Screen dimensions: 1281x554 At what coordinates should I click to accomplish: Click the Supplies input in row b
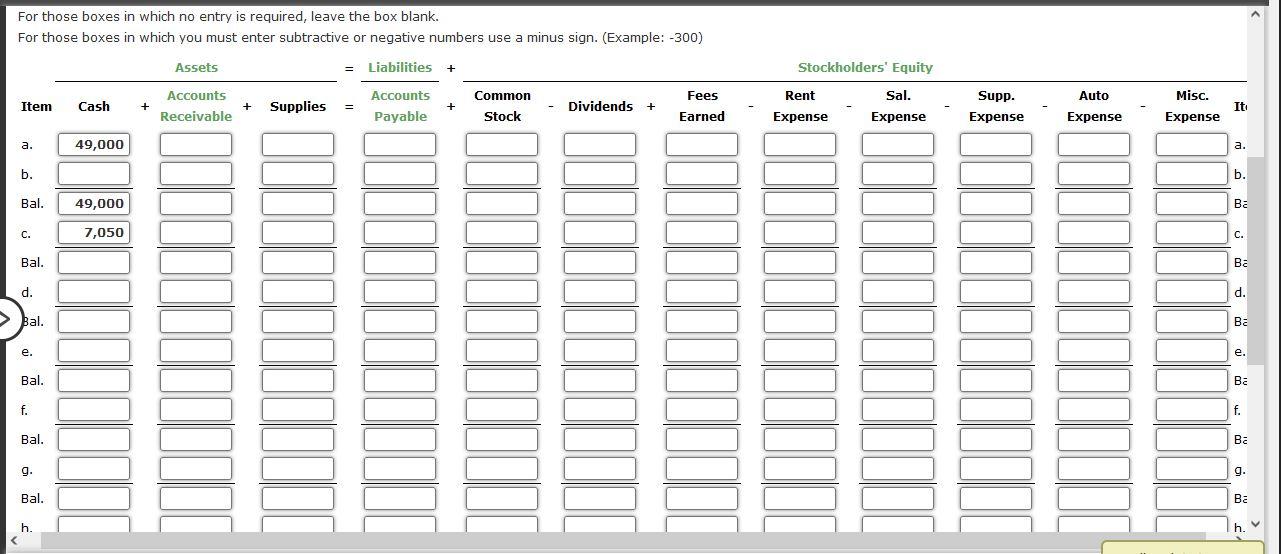click(x=298, y=174)
